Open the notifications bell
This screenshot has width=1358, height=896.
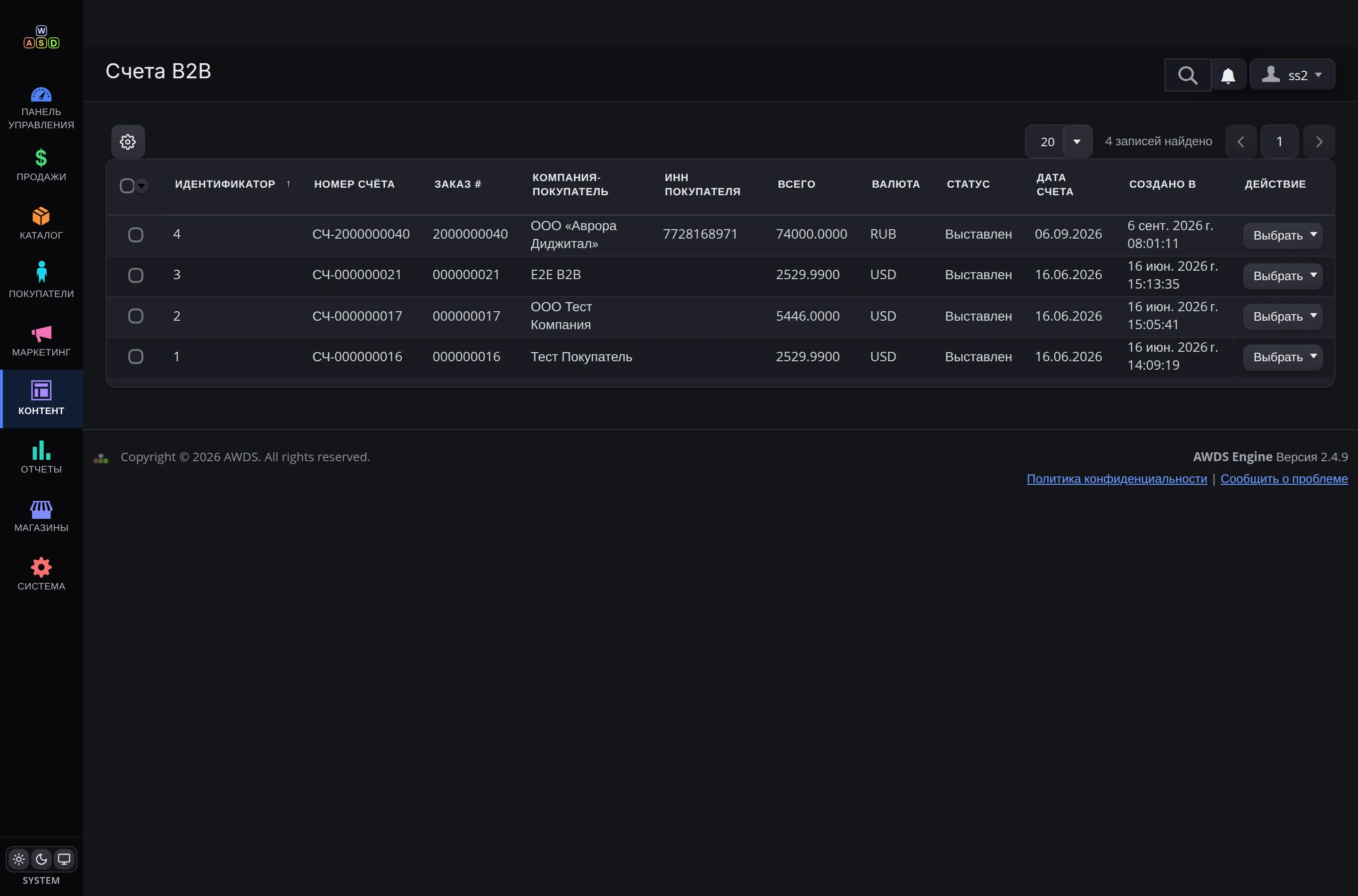point(1228,75)
